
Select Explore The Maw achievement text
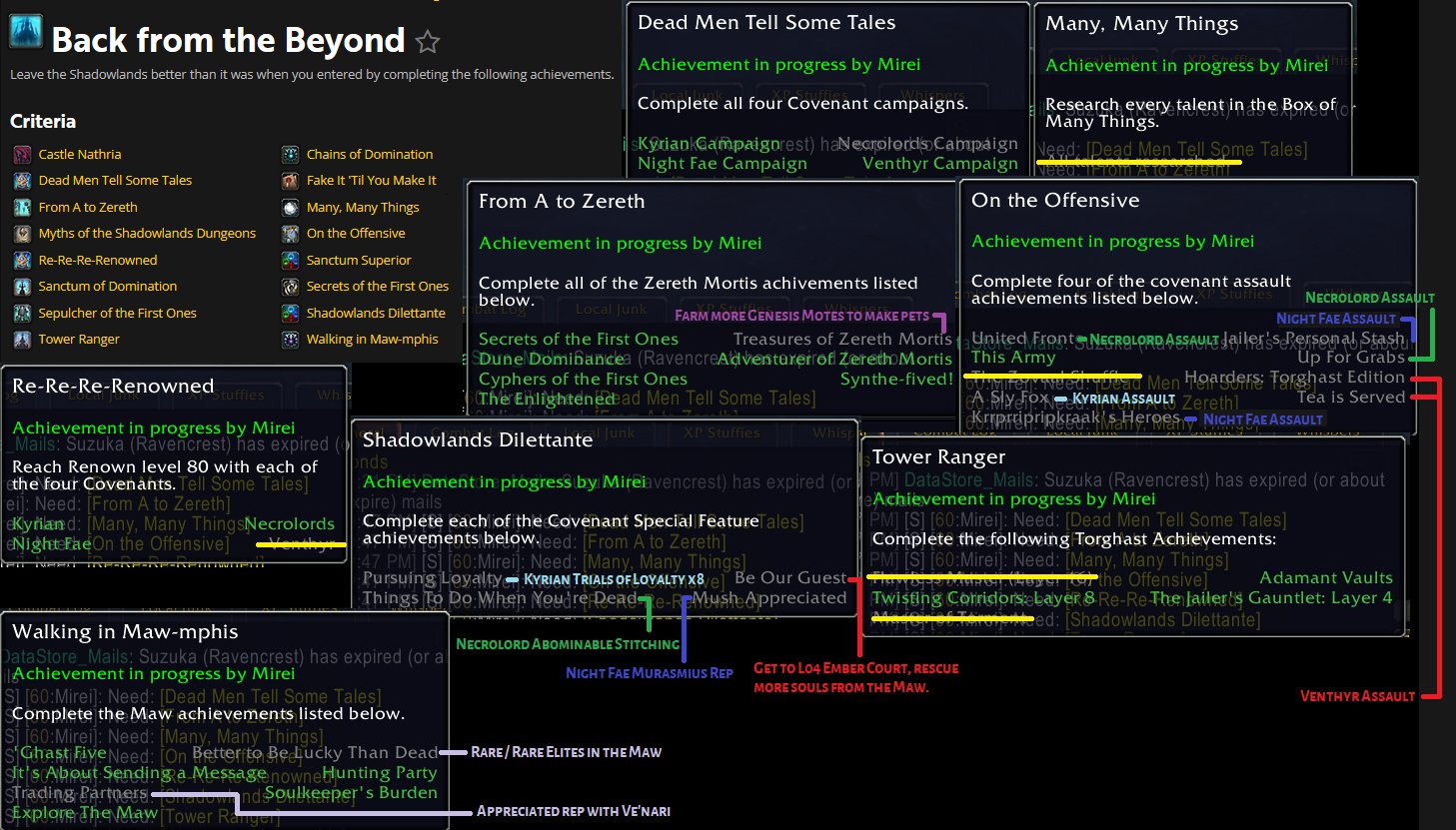(85, 813)
